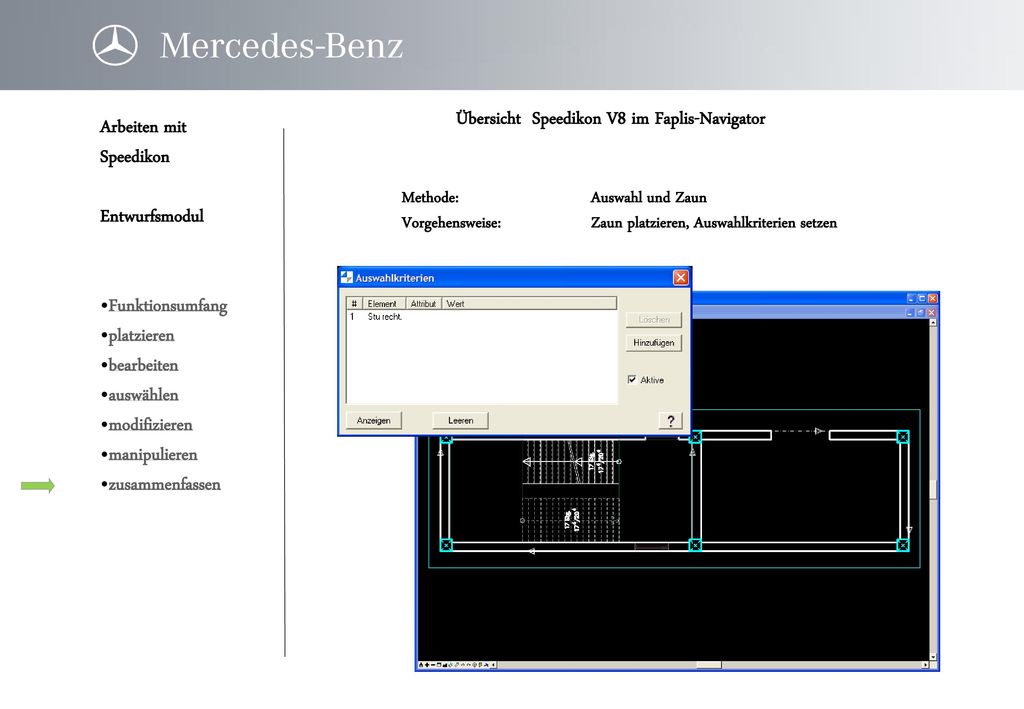Click the Attribut column header
This screenshot has width=1024, height=709.
click(x=424, y=304)
